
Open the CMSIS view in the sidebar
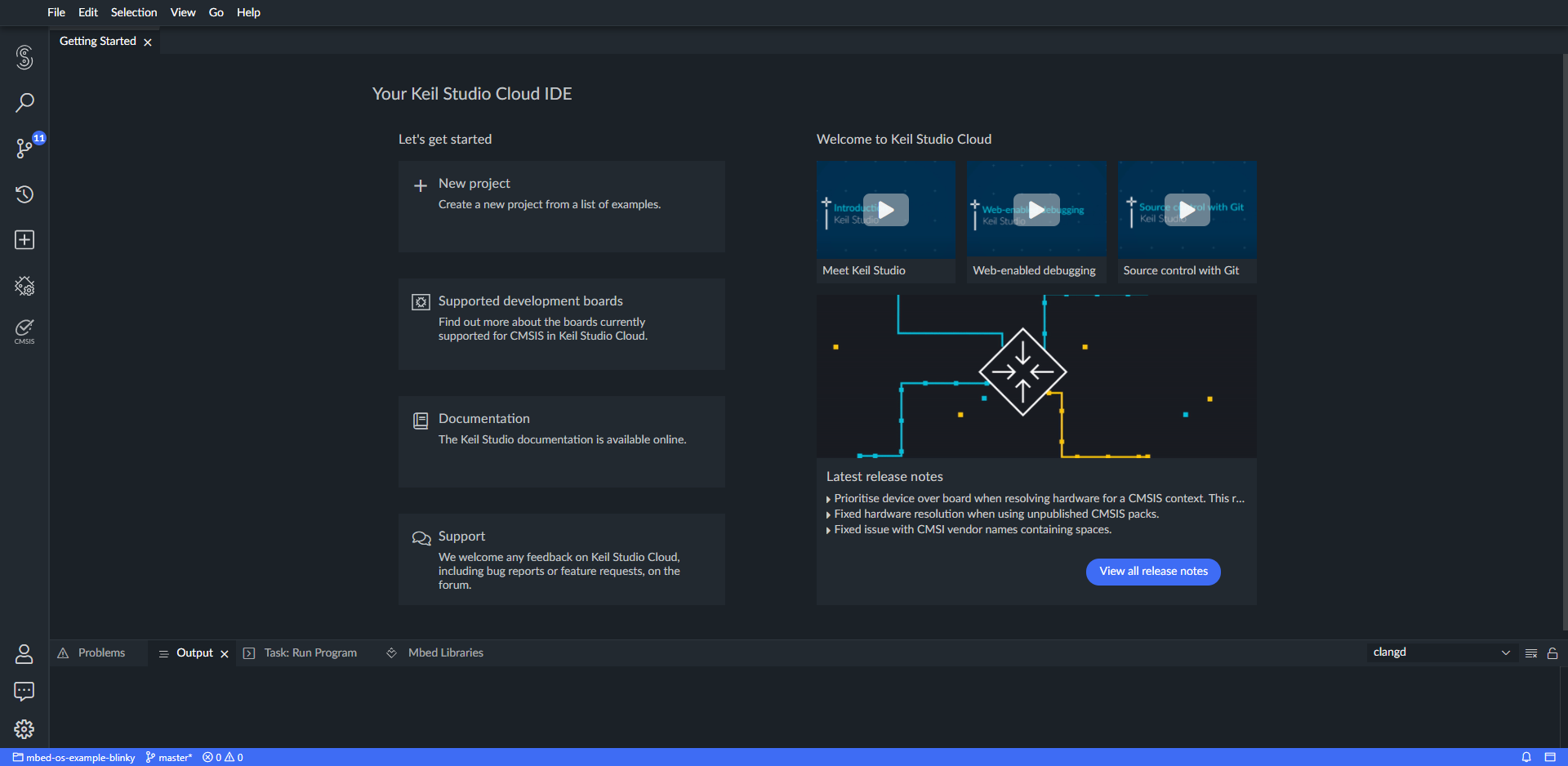(x=24, y=331)
